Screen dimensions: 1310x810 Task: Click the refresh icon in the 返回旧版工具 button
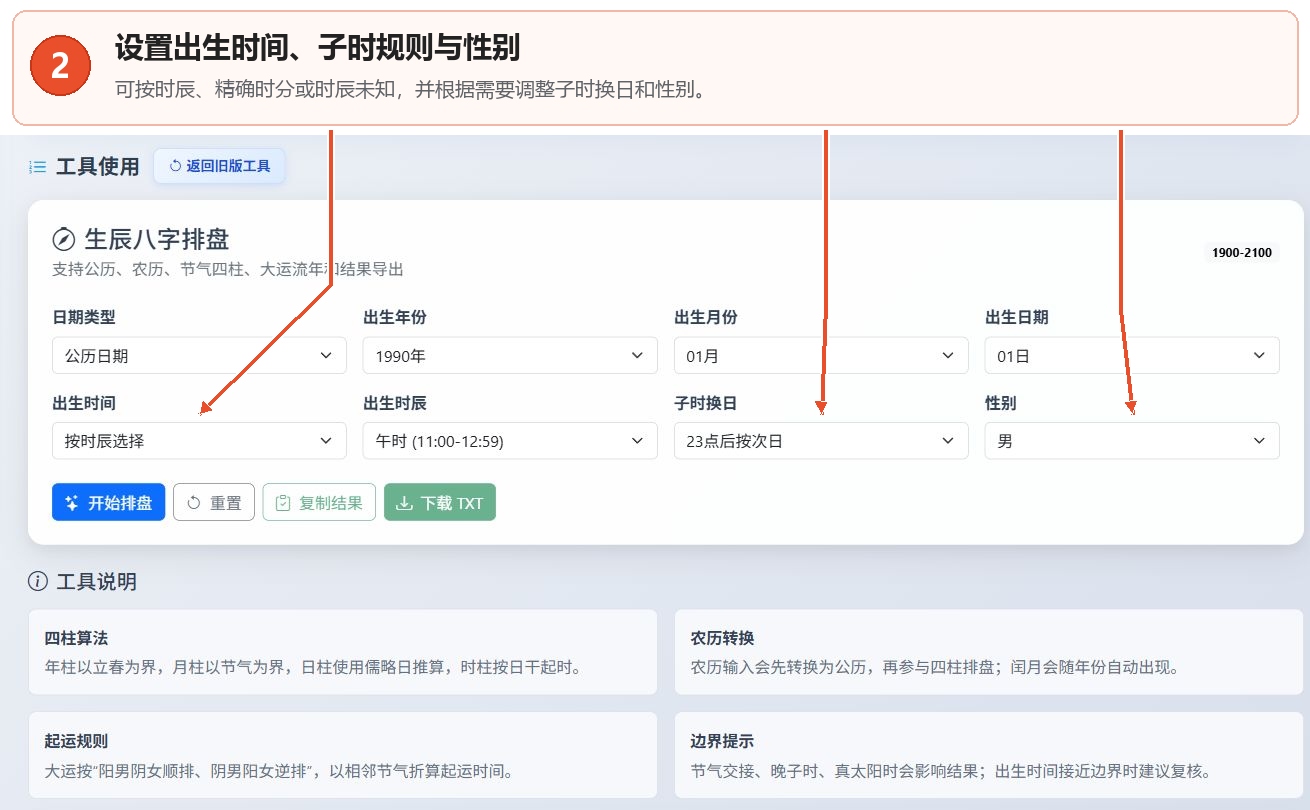tap(175, 166)
